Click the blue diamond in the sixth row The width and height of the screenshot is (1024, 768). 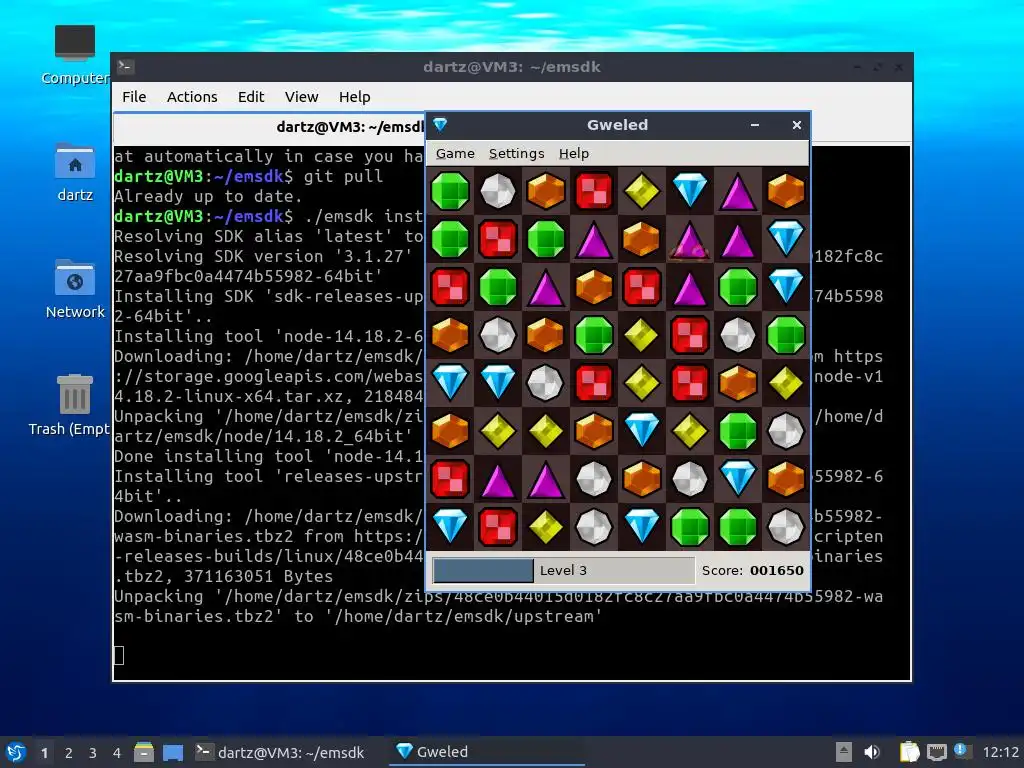[641, 430]
